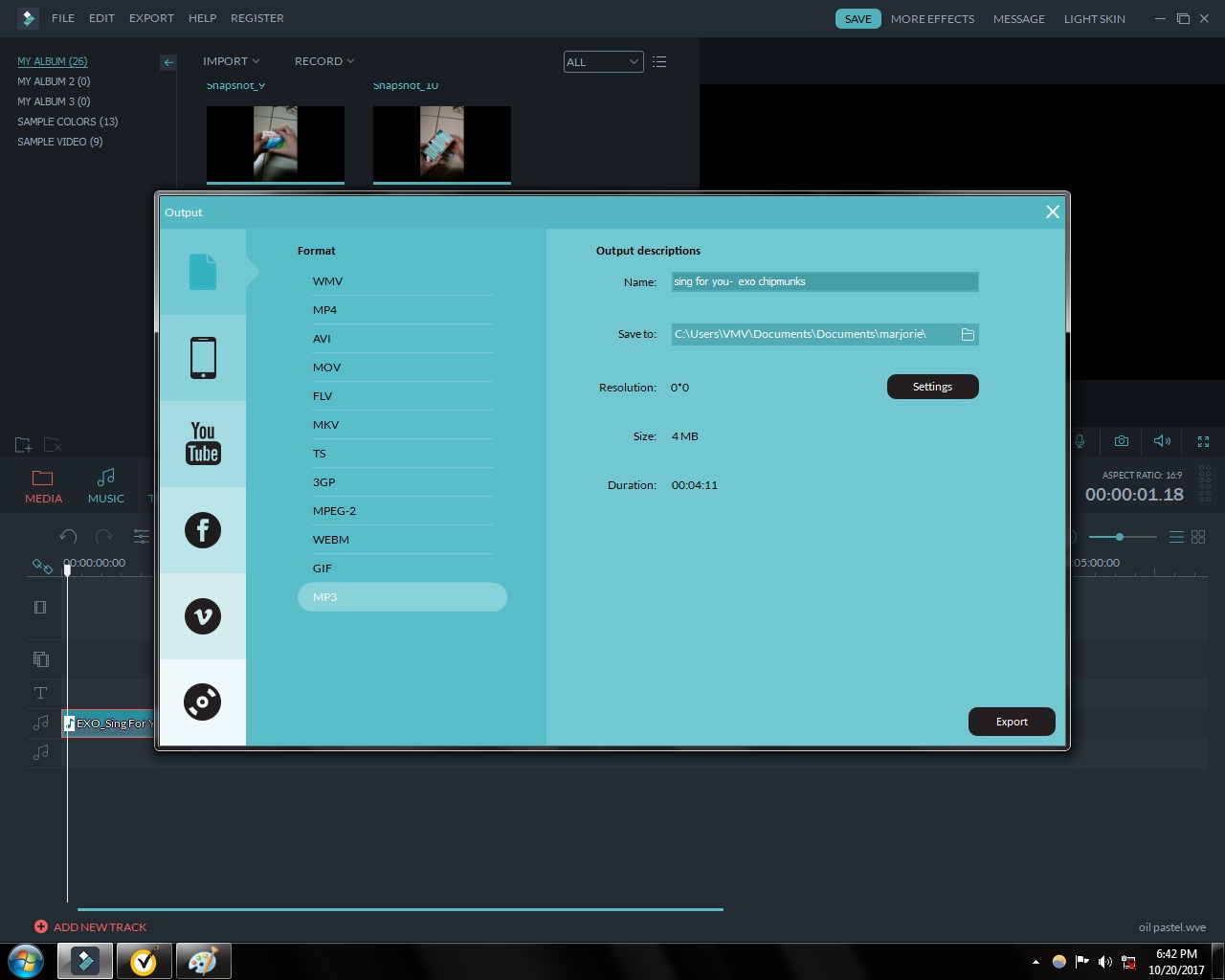The image size is (1225, 980).
Task: Adjust the timeline zoom slider
Action: pos(1120,537)
